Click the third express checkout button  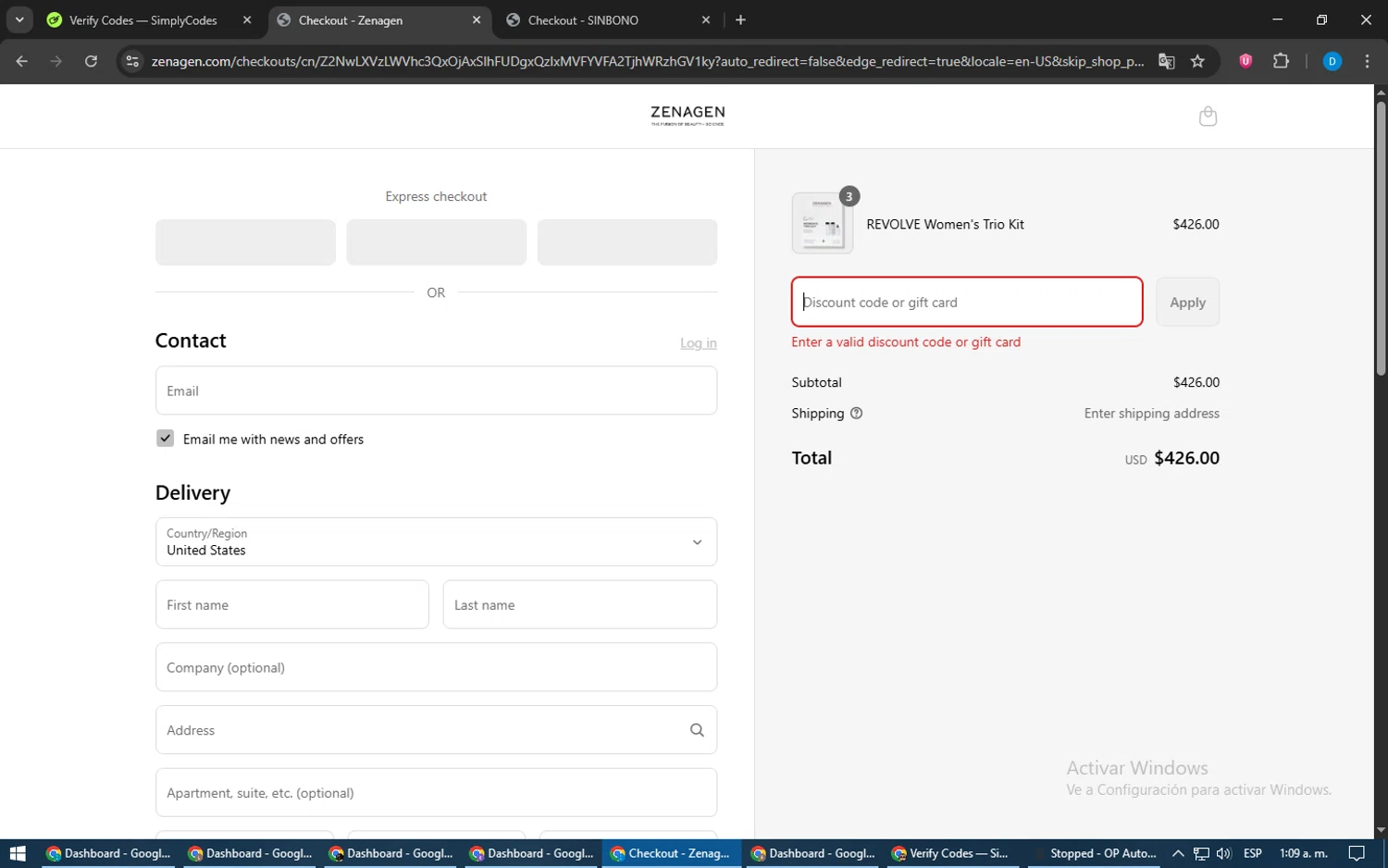tap(627, 242)
